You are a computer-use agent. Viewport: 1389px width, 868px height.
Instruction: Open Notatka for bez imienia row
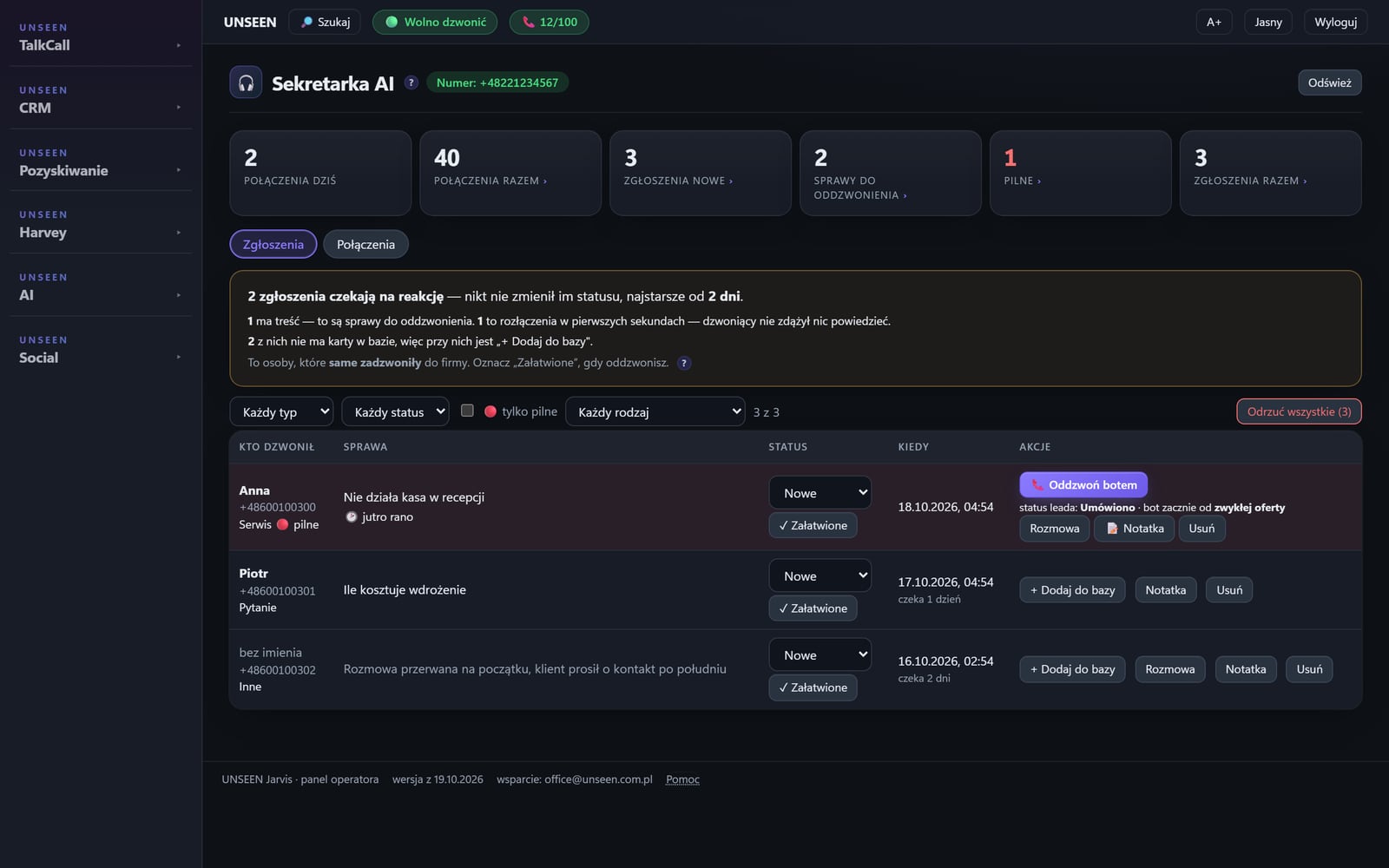pos(1246,669)
